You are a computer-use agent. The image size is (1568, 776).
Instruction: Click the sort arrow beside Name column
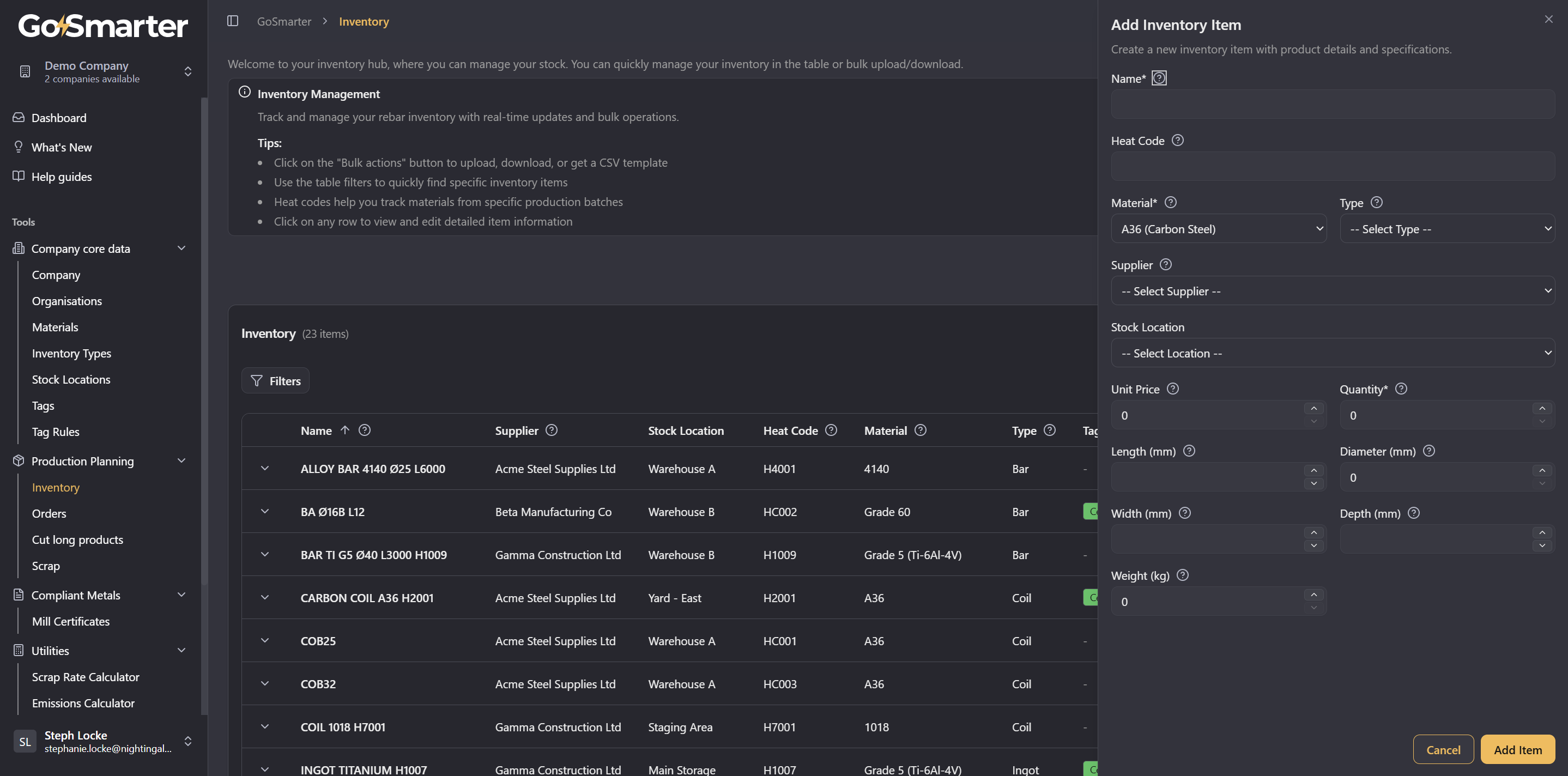coord(345,431)
